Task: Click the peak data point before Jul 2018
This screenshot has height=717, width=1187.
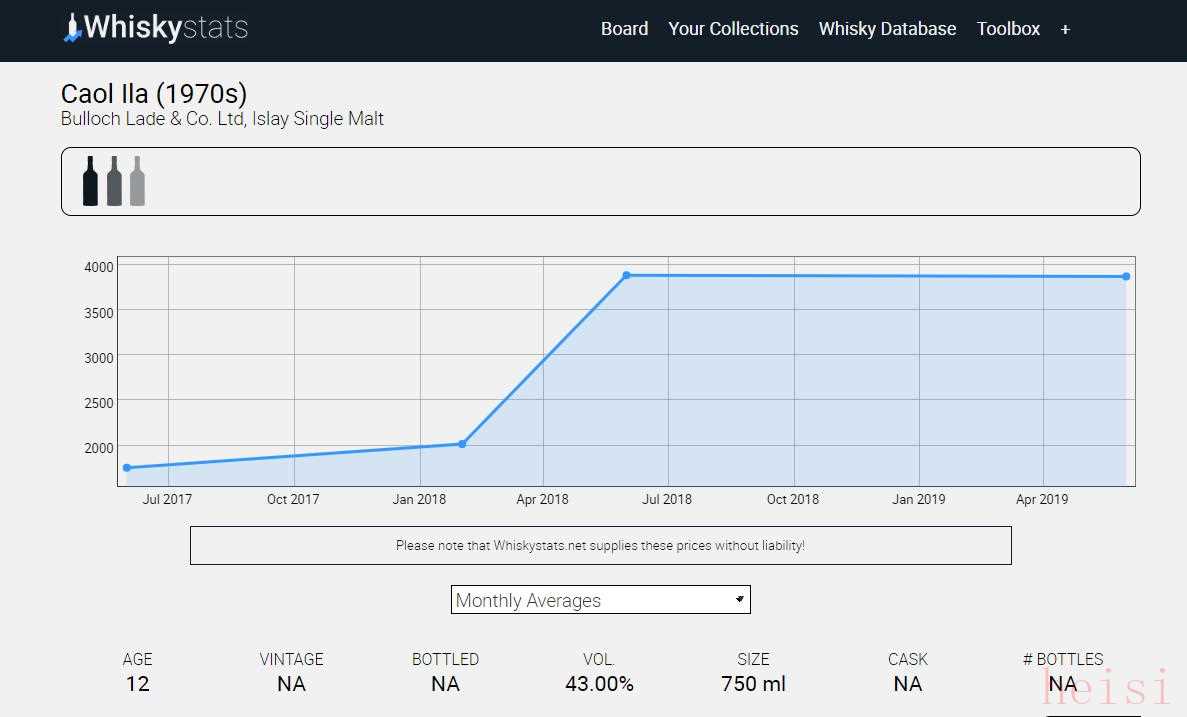Action: (x=626, y=275)
